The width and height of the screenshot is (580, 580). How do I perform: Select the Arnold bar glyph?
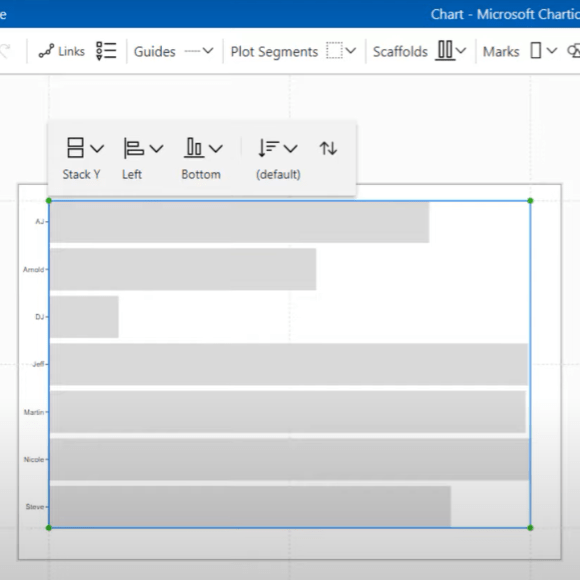point(183,269)
